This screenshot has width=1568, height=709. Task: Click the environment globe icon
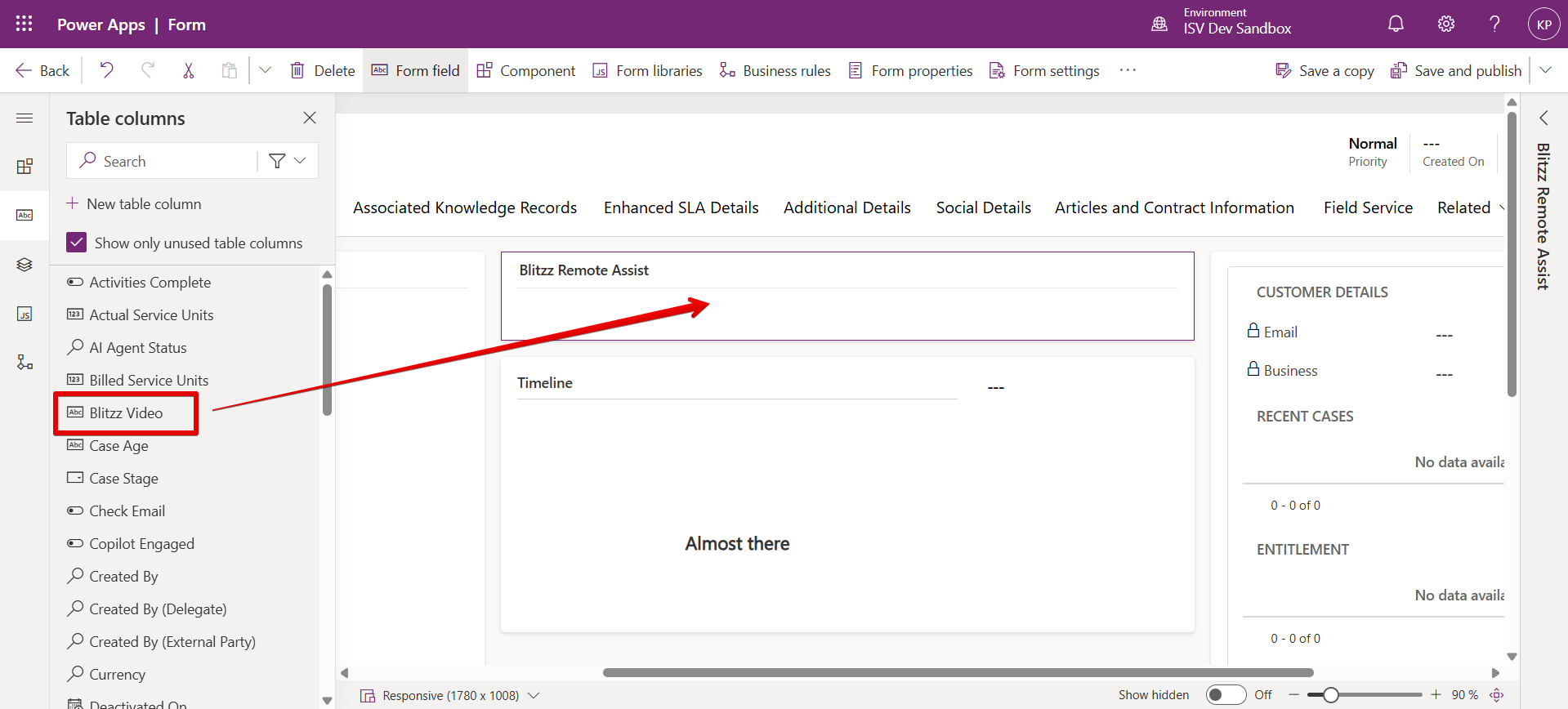pyautogui.click(x=1159, y=24)
